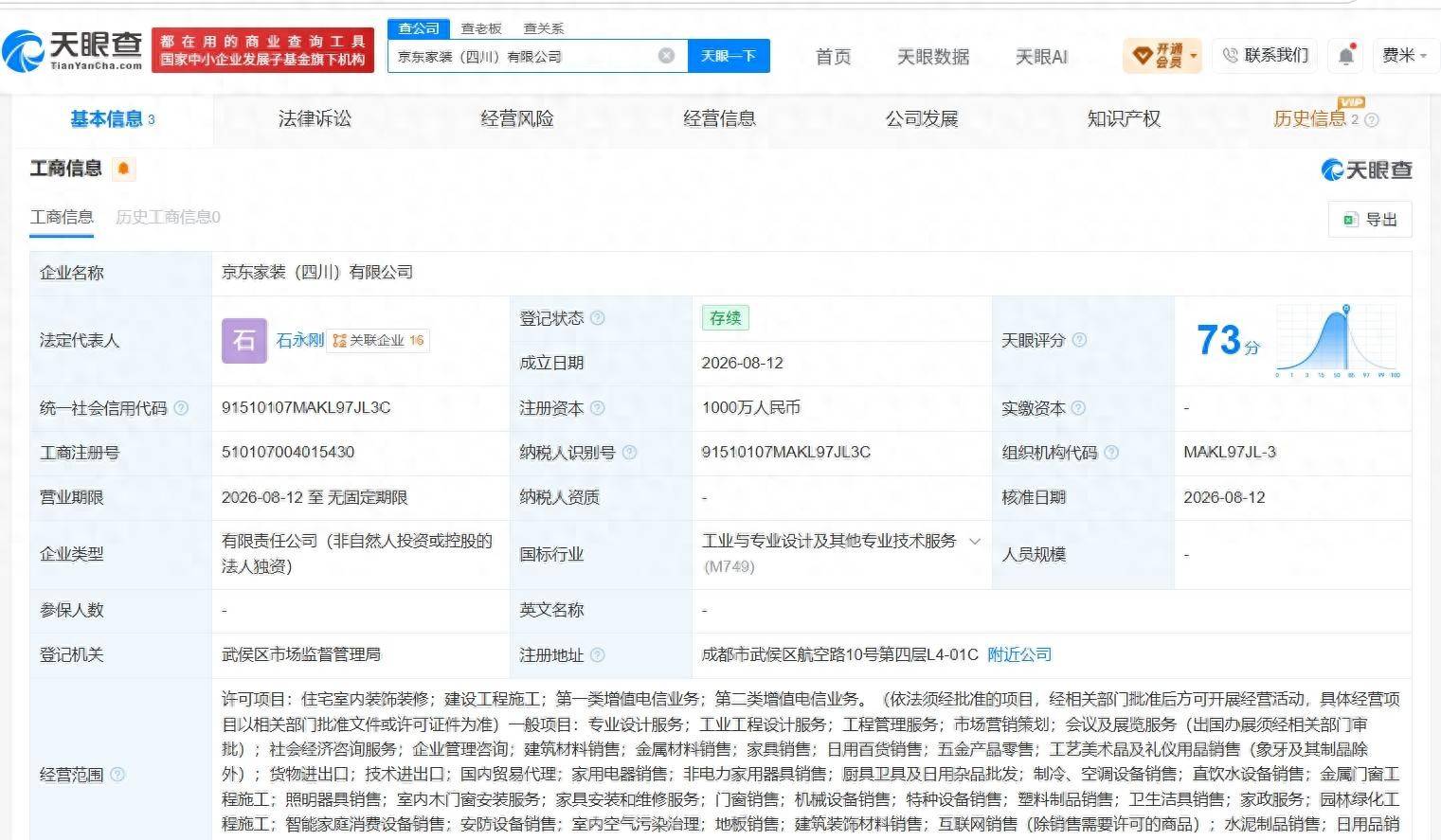Click company name 京东家装（四川）有限公司 in the table
This screenshot has height=840, width=1441.
pyautogui.click(x=317, y=273)
